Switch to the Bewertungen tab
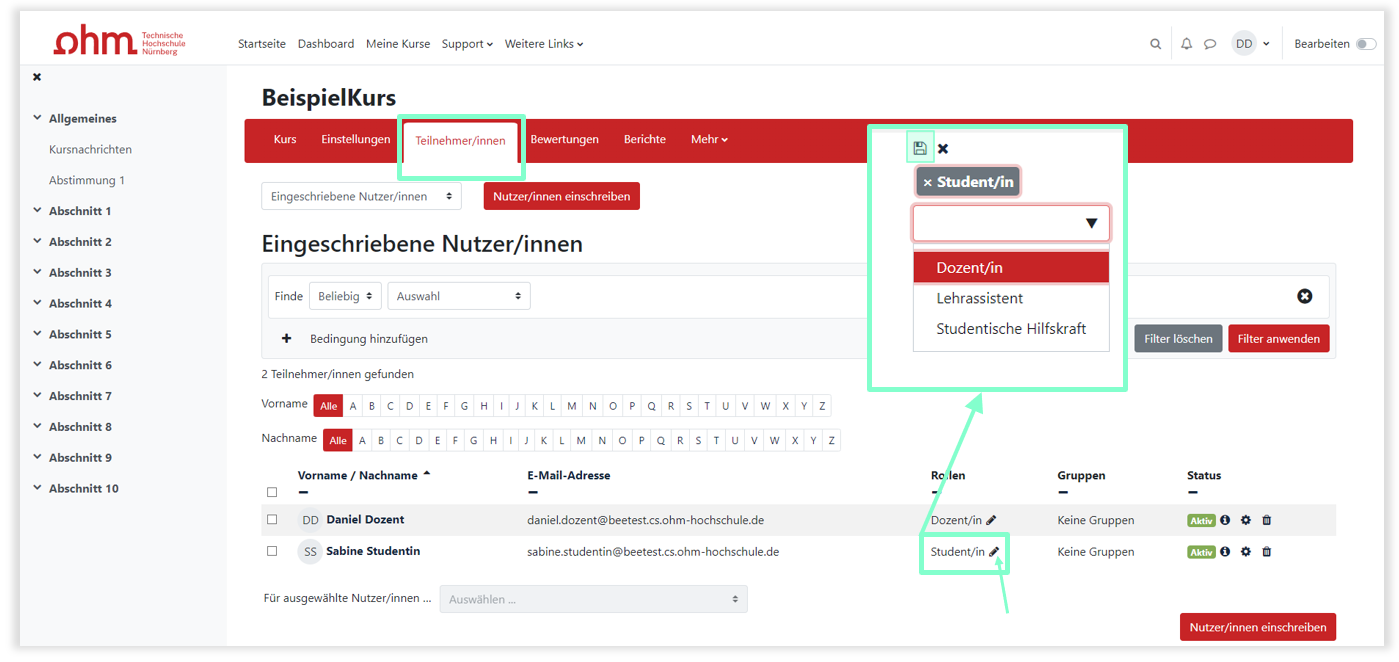 click(564, 140)
